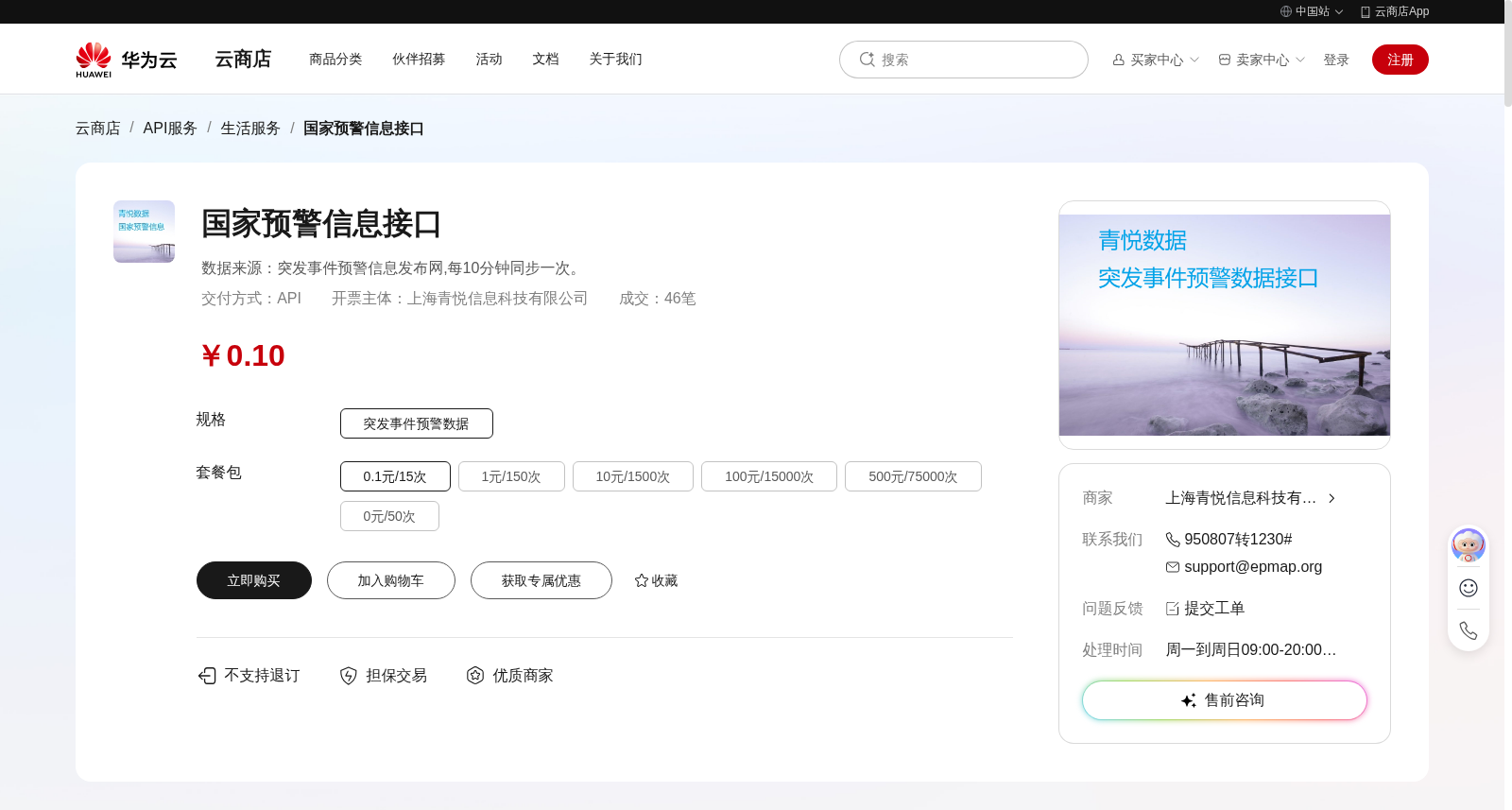Click the 周一到周日09:00-20:00 hours text
The width and height of the screenshot is (1512, 810).
[1250, 650]
